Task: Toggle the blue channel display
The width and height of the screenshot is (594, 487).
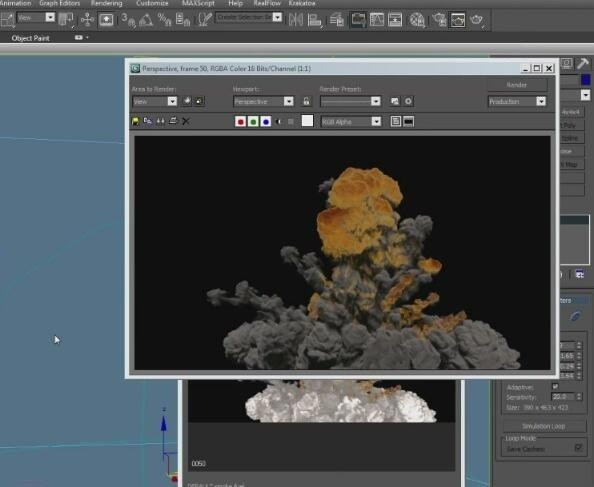Action: [x=266, y=122]
